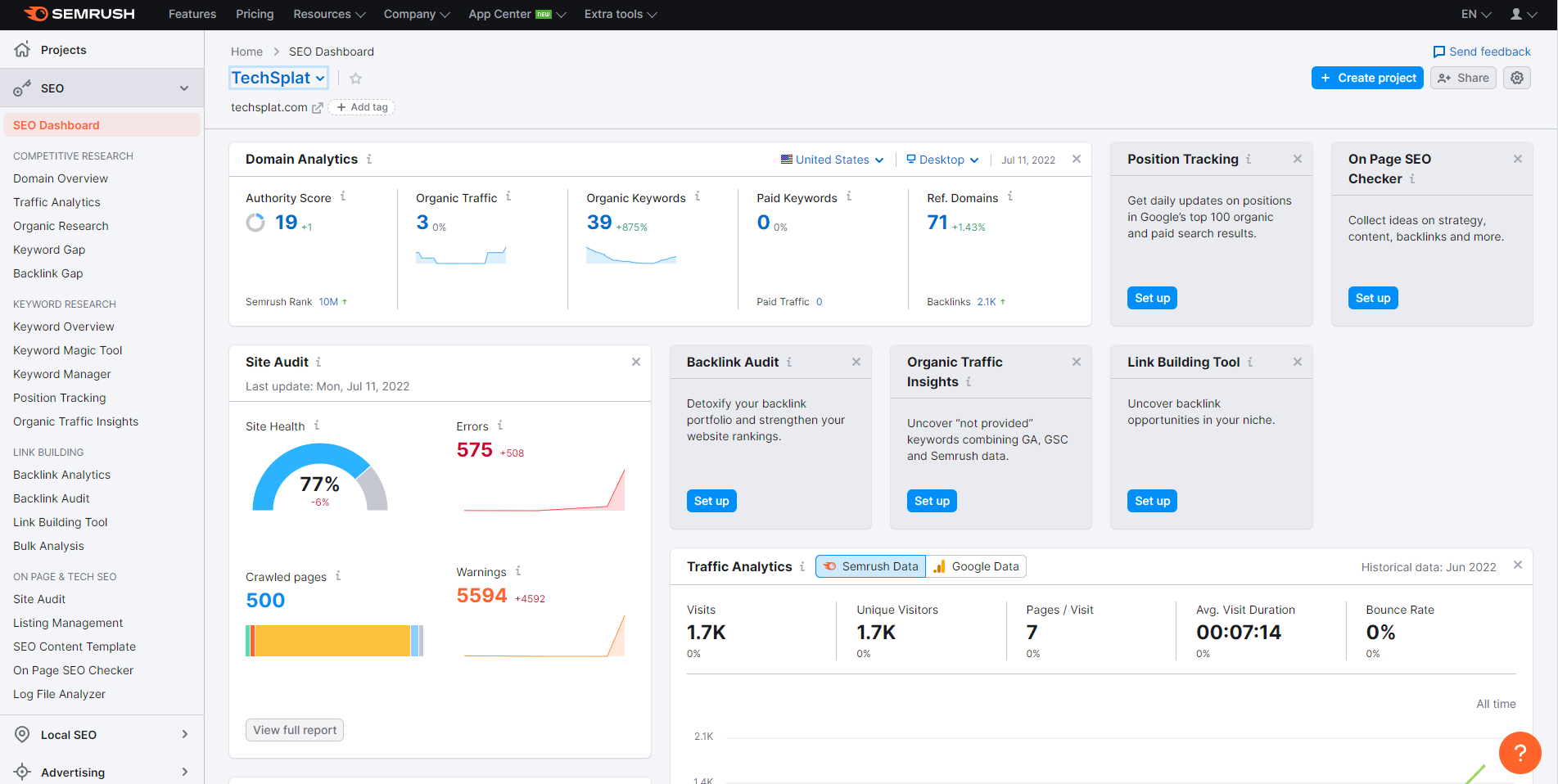Click the orange help question mark button
1558x784 pixels.
[x=1520, y=752]
